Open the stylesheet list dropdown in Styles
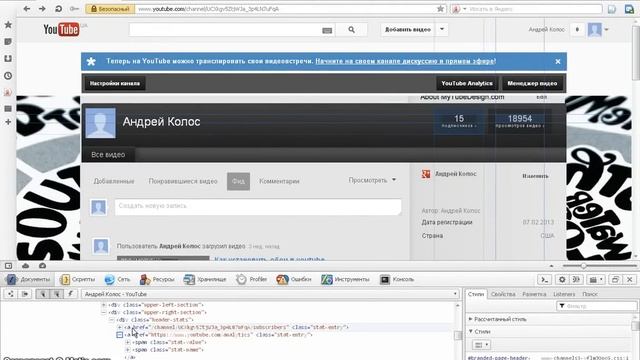The image size is (640, 360). click(x=481, y=345)
